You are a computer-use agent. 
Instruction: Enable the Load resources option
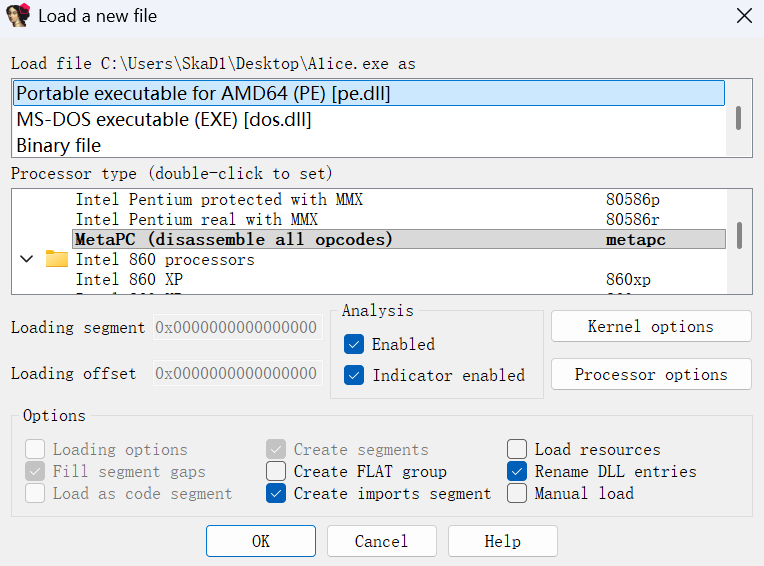[517, 449]
